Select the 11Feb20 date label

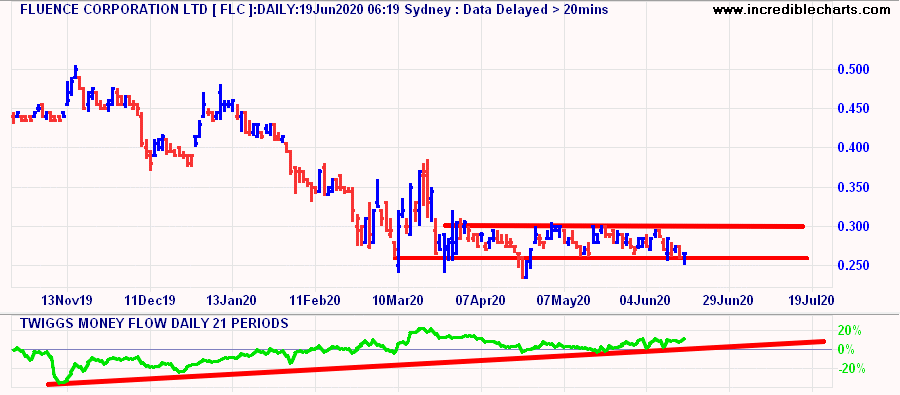pos(315,300)
